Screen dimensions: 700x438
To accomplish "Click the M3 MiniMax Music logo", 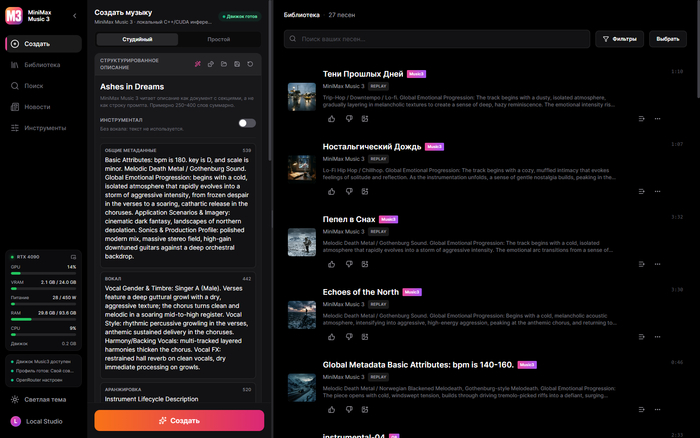I will 14,16.
